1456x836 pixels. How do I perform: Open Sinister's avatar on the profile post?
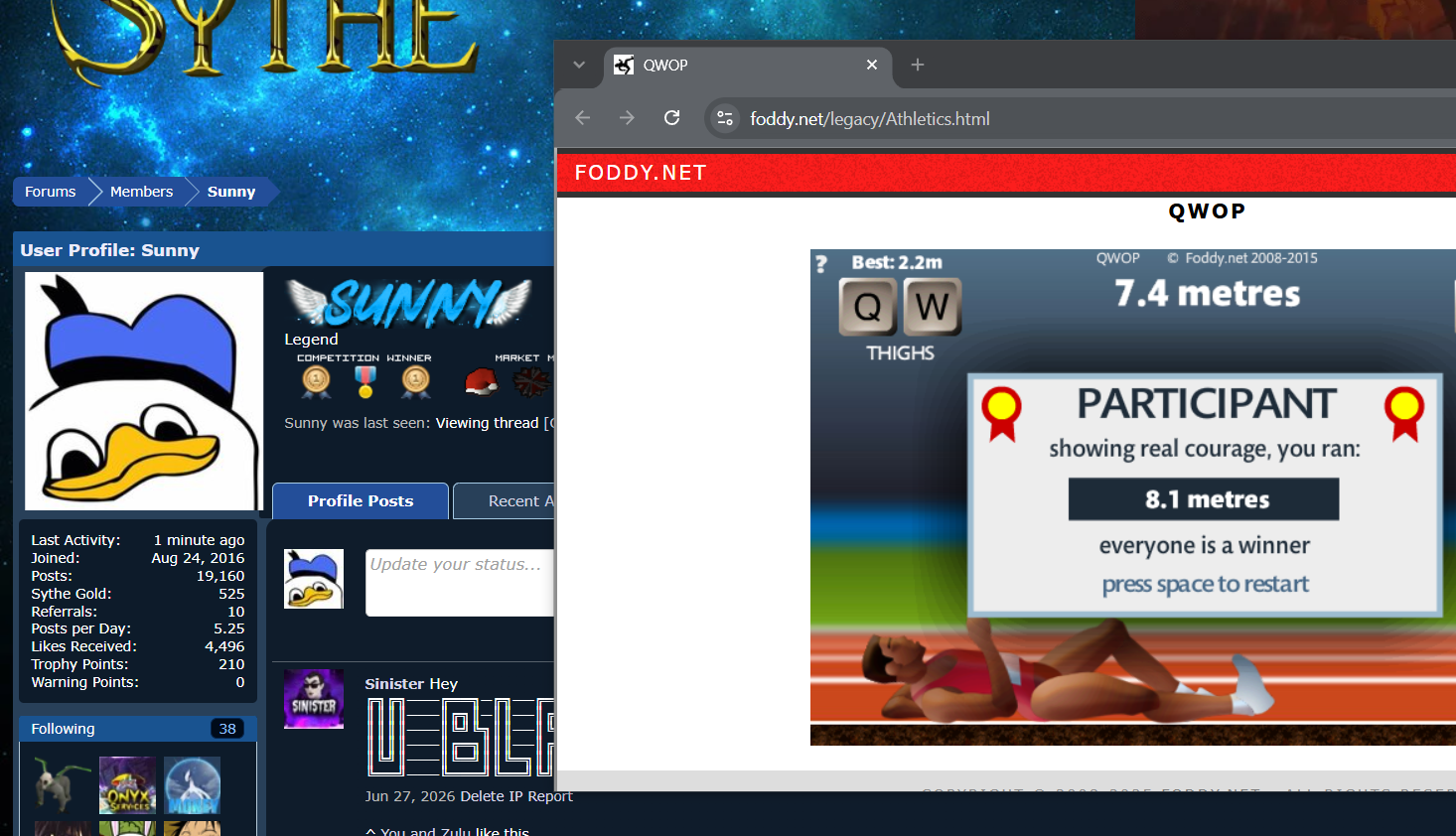point(314,699)
